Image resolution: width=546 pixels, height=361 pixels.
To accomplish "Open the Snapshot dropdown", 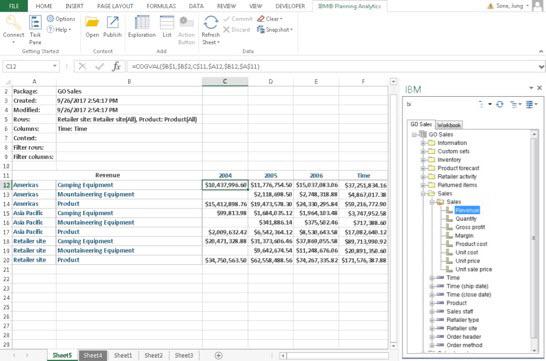I will tap(275, 30).
